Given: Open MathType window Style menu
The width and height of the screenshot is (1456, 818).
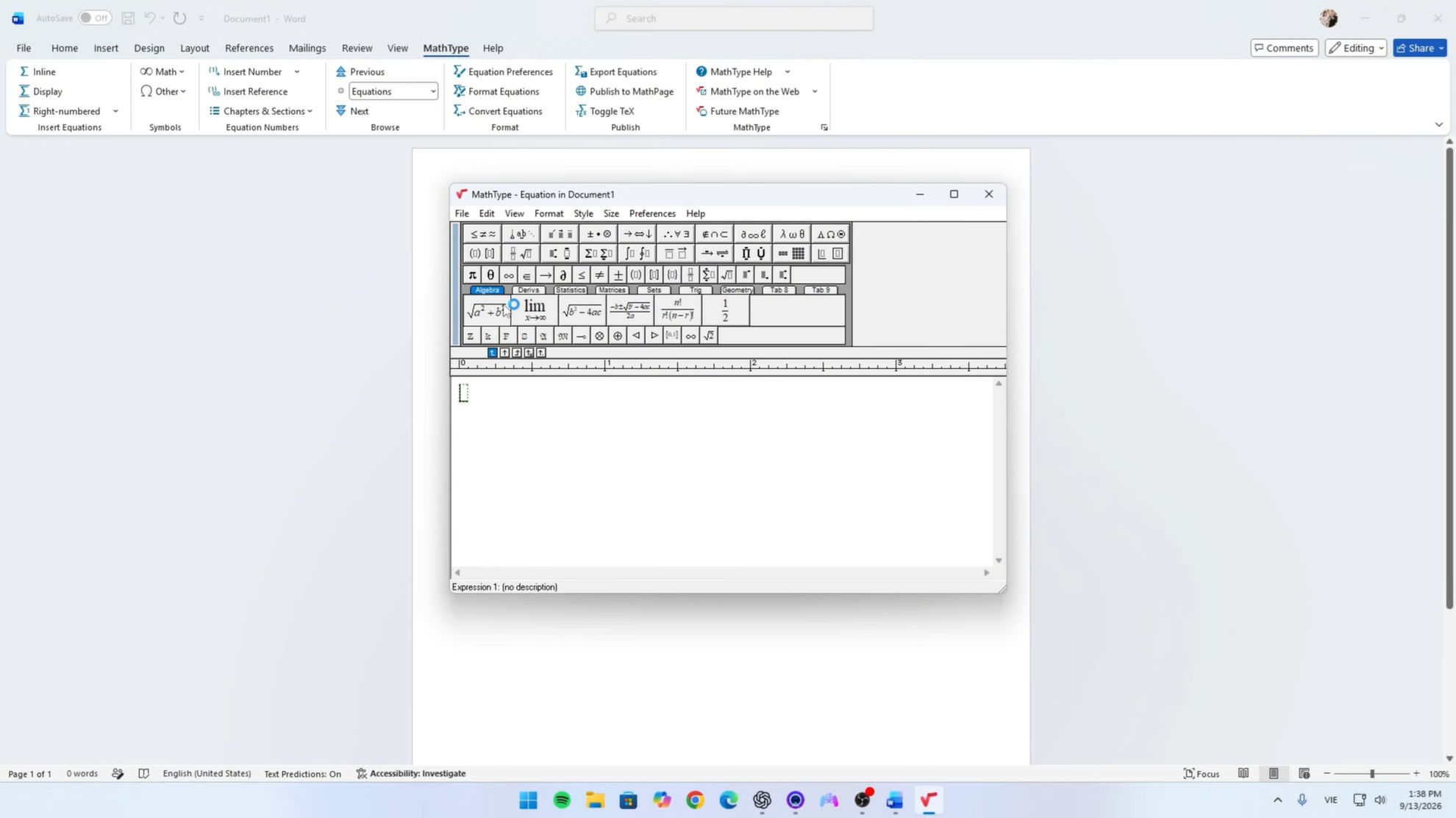Looking at the screenshot, I should (583, 213).
